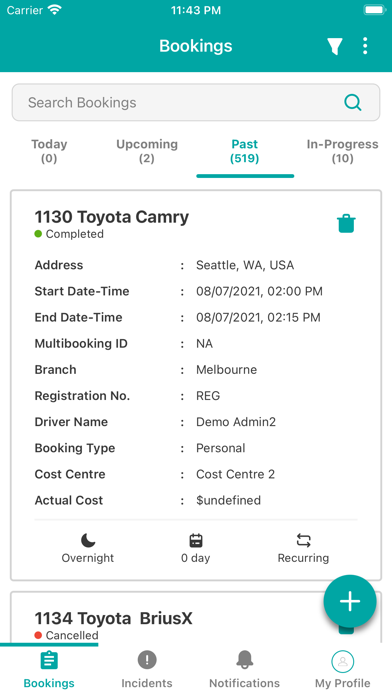Click the Overnight moon icon
The height and width of the screenshot is (696, 392).
88,540
